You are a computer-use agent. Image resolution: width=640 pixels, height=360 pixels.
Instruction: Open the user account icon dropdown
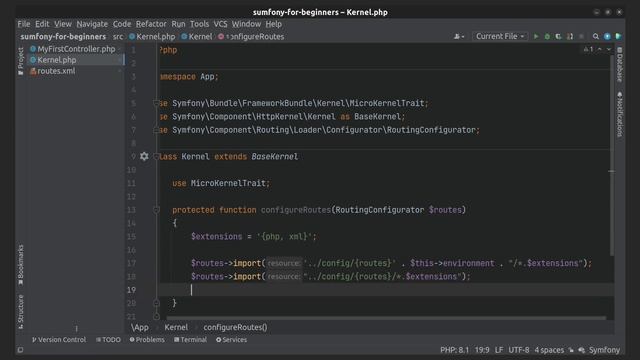459,36
